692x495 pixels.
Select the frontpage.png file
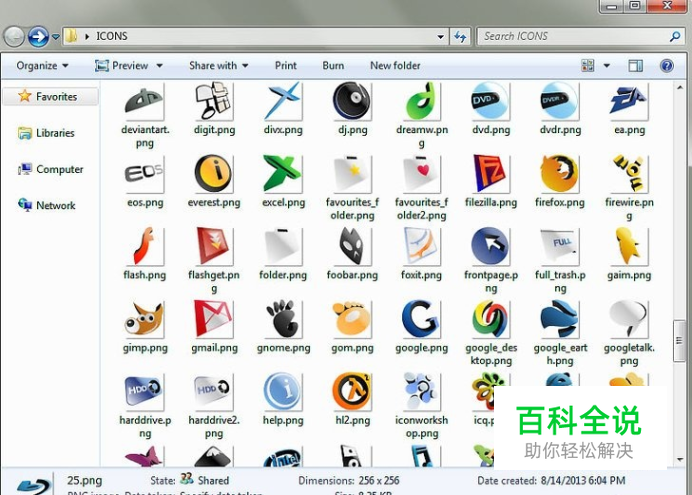click(x=491, y=261)
